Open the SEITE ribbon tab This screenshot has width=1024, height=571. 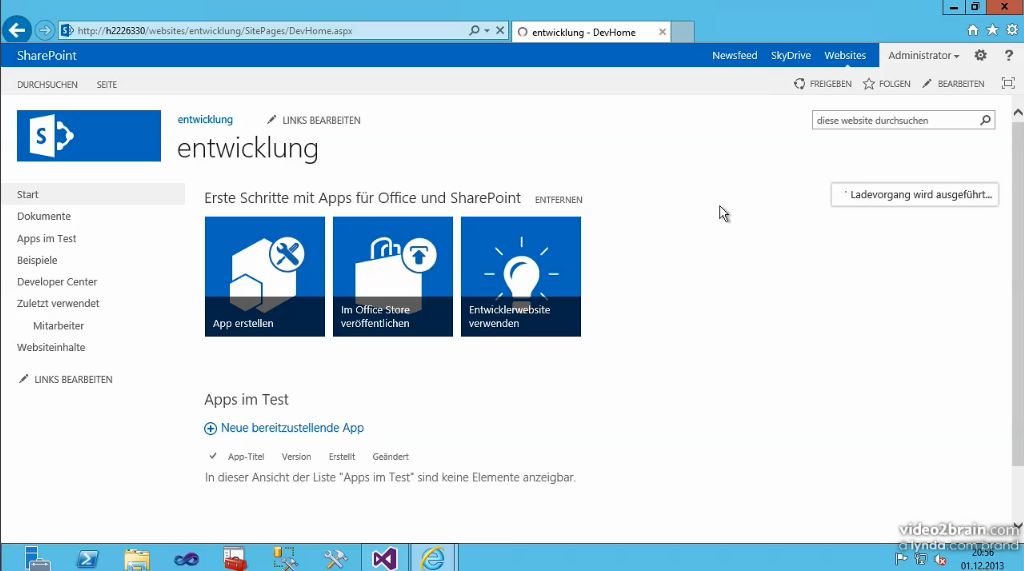click(106, 84)
